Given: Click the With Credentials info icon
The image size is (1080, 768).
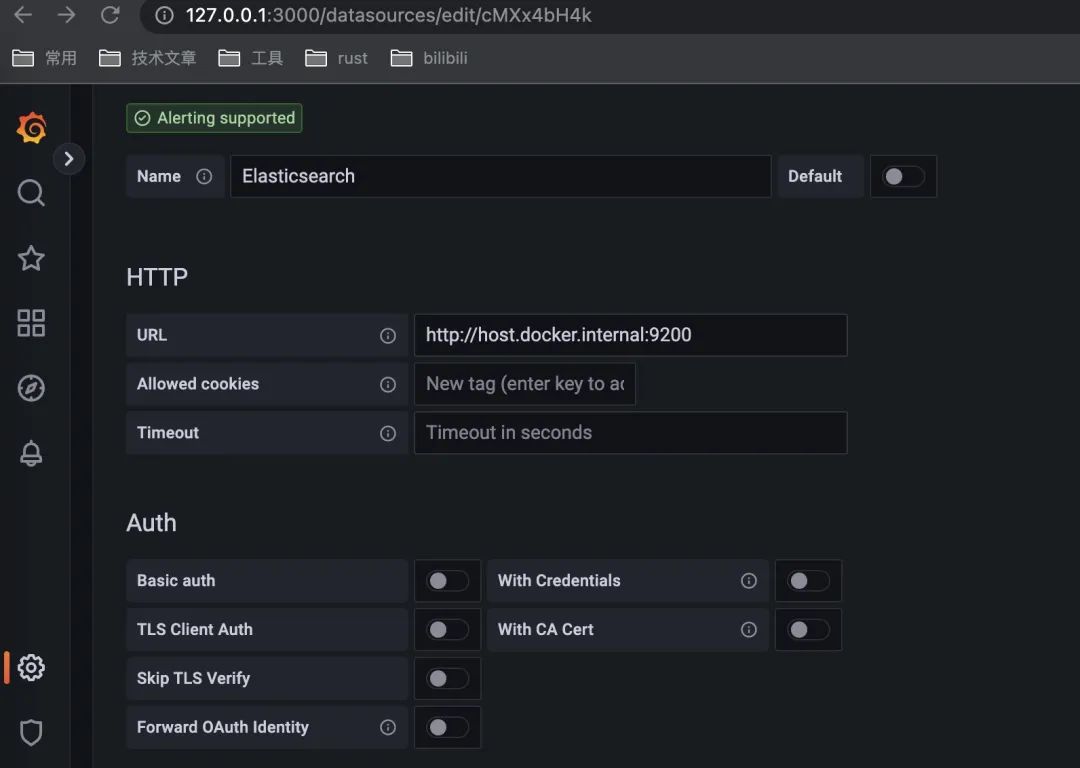Looking at the screenshot, I should pyautogui.click(x=749, y=581).
